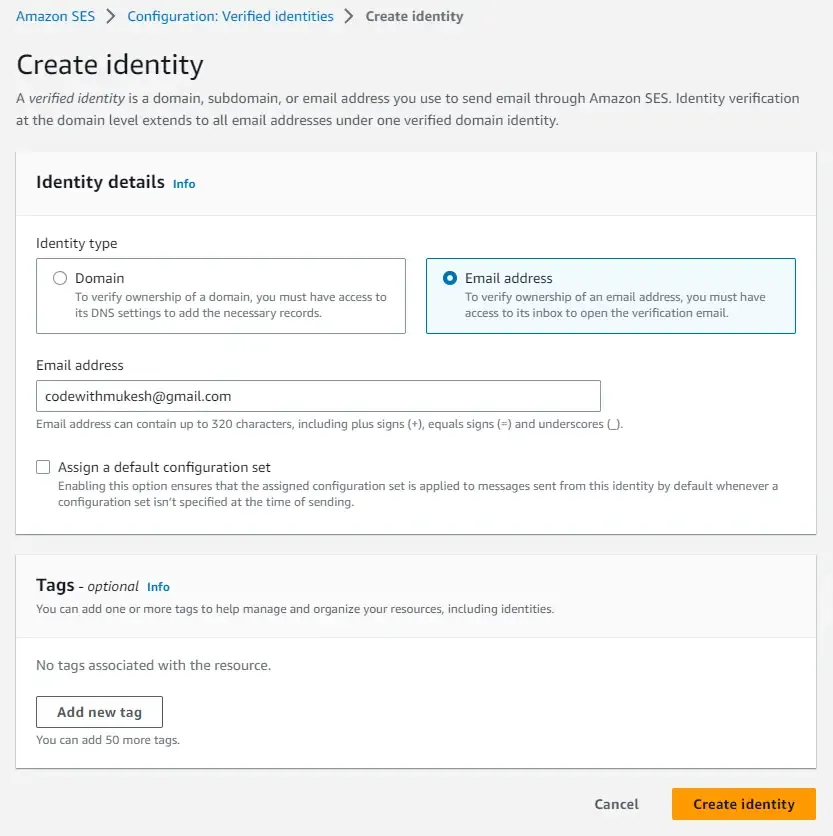
Task: Click the Identity details section header
Action: (x=100, y=182)
